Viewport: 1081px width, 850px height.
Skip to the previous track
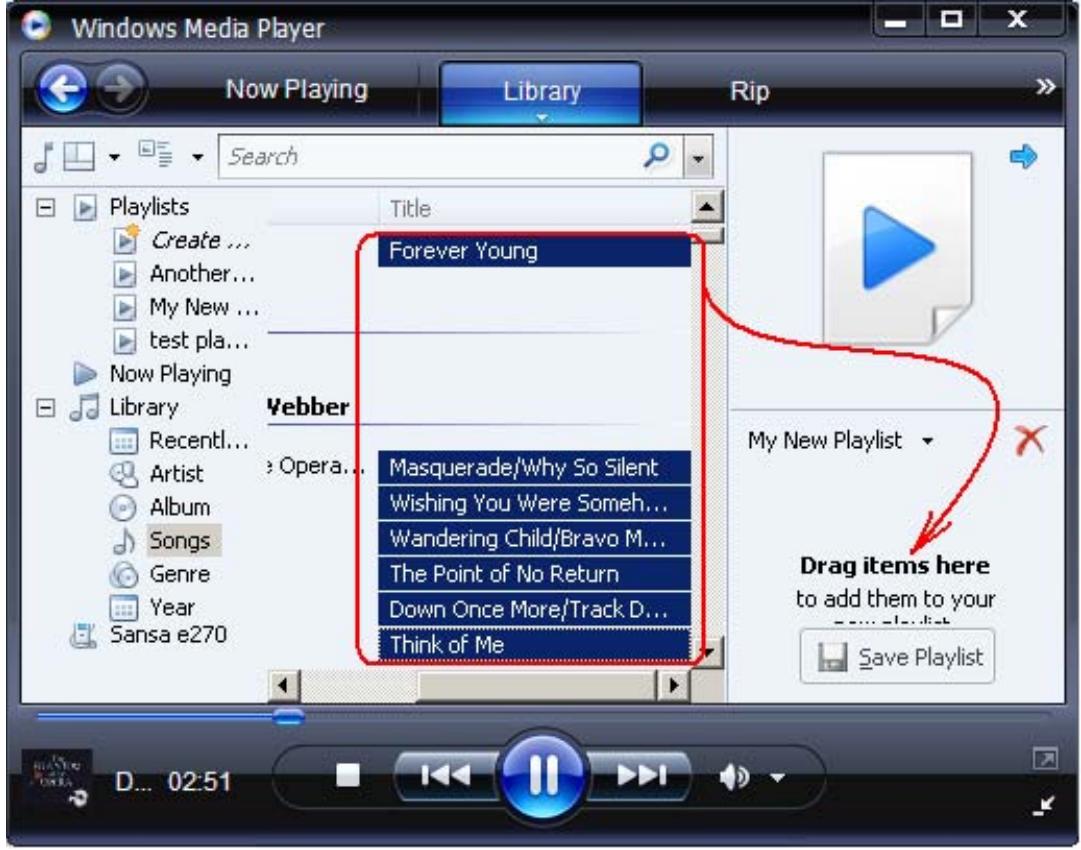(445, 775)
